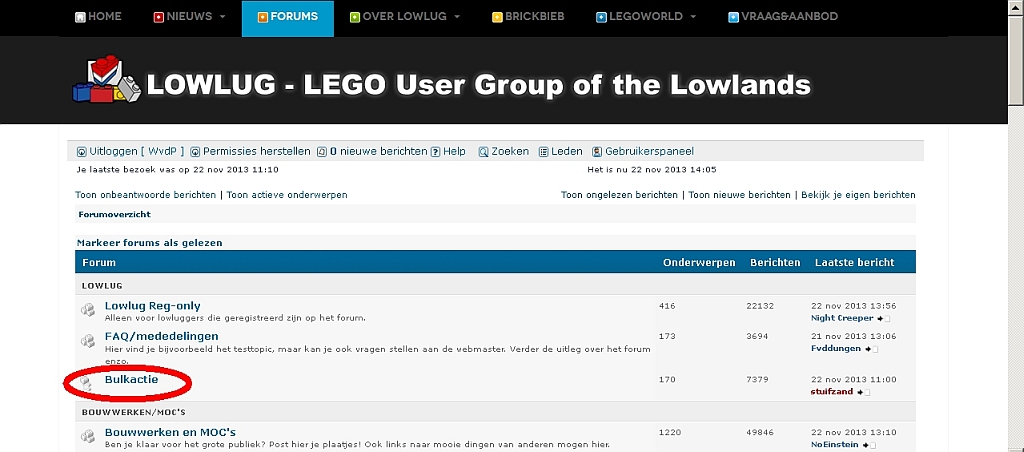Image resolution: width=1024 pixels, height=452 pixels.
Task: Open the Gebruikerspaneel link
Action: 650,152
